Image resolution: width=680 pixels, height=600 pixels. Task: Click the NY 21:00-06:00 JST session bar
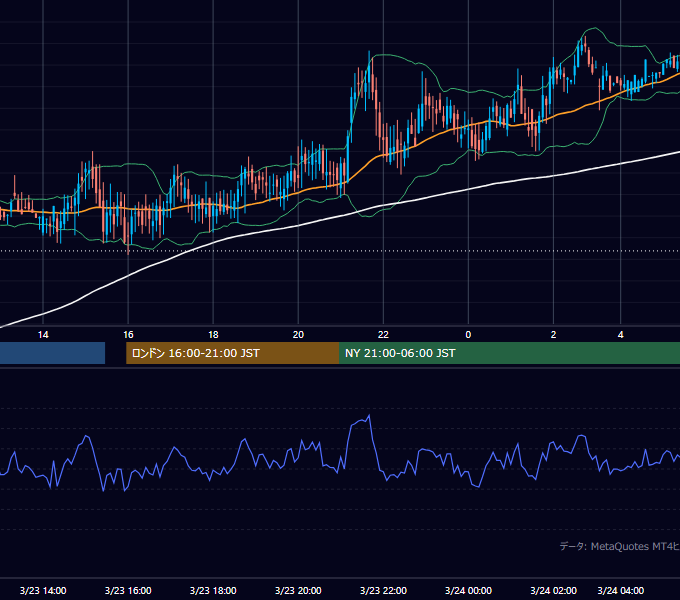(x=510, y=353)
